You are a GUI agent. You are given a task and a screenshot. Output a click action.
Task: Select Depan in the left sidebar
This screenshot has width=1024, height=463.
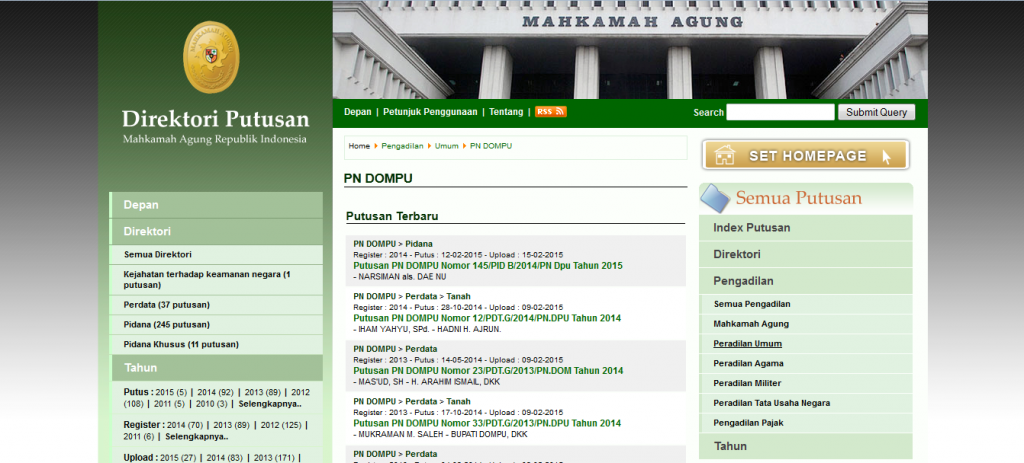216,205
